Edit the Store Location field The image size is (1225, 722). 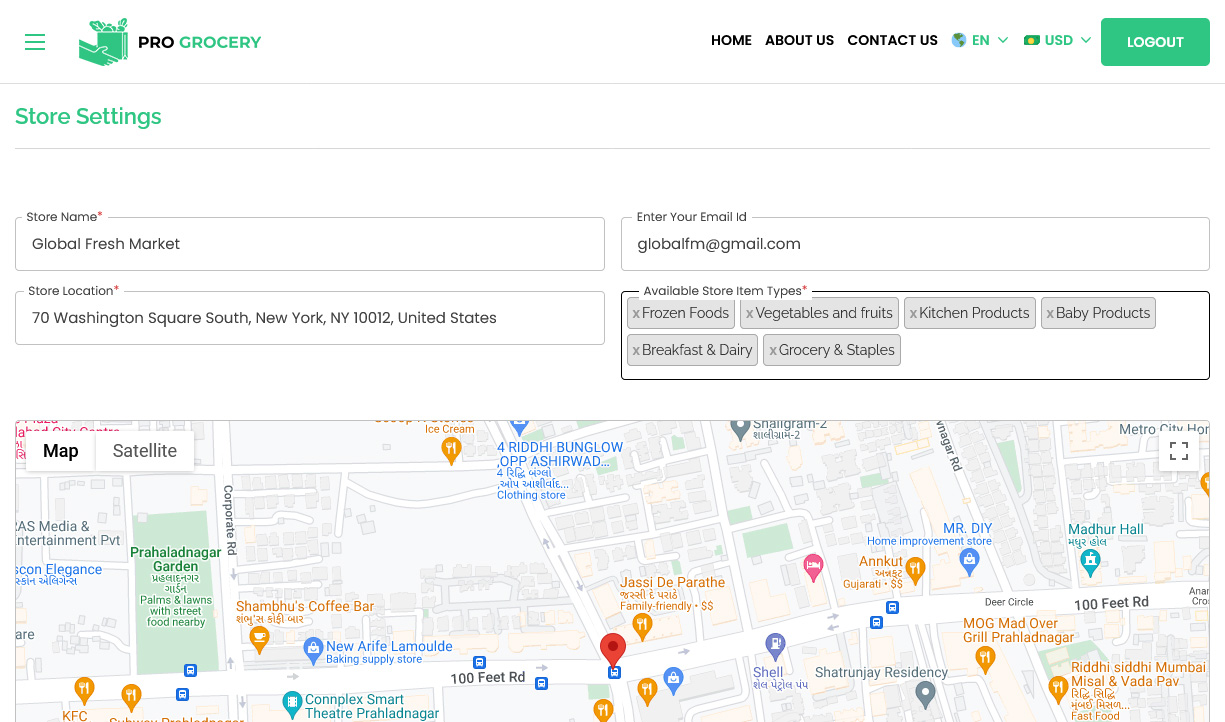click(x=310, y=318)
